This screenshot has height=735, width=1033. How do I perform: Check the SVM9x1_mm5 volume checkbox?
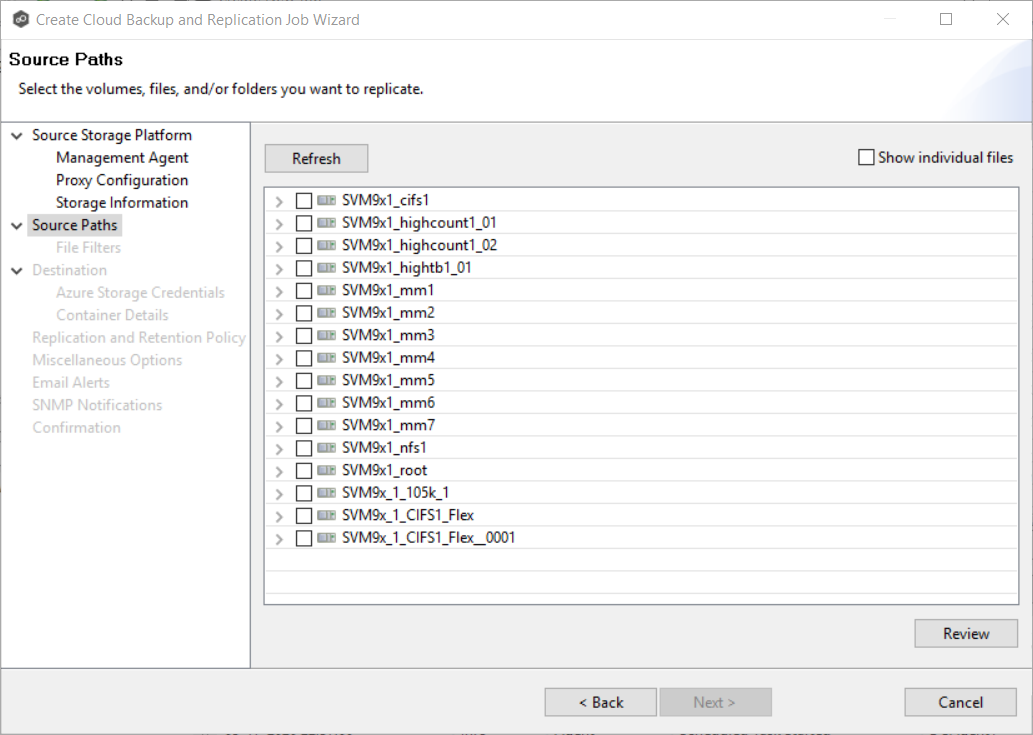(304, 379)
